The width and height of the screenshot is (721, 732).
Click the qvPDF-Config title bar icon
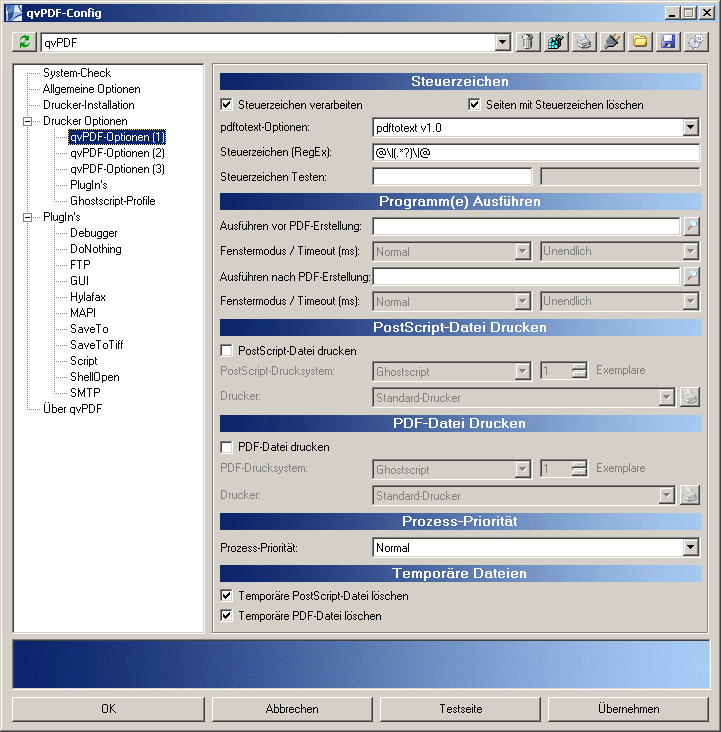pyautogui.click(x=14, y=13)
